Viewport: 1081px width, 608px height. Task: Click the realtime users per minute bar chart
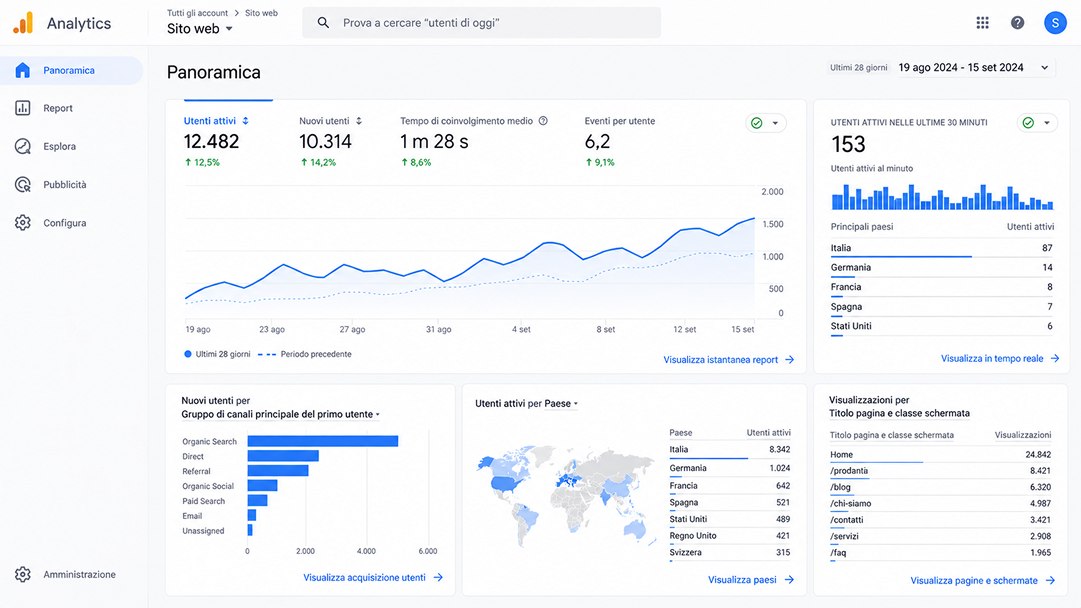(942, 196)
